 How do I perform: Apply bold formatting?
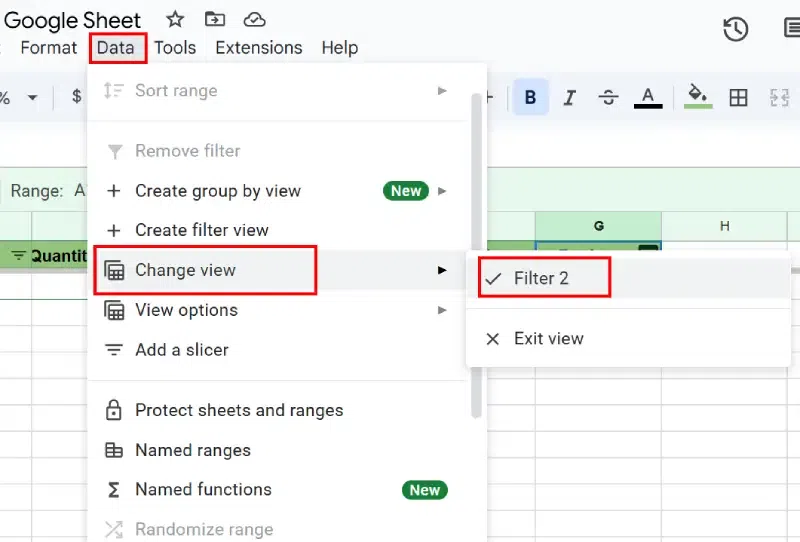pyautogui.click(x=530, y=97)
